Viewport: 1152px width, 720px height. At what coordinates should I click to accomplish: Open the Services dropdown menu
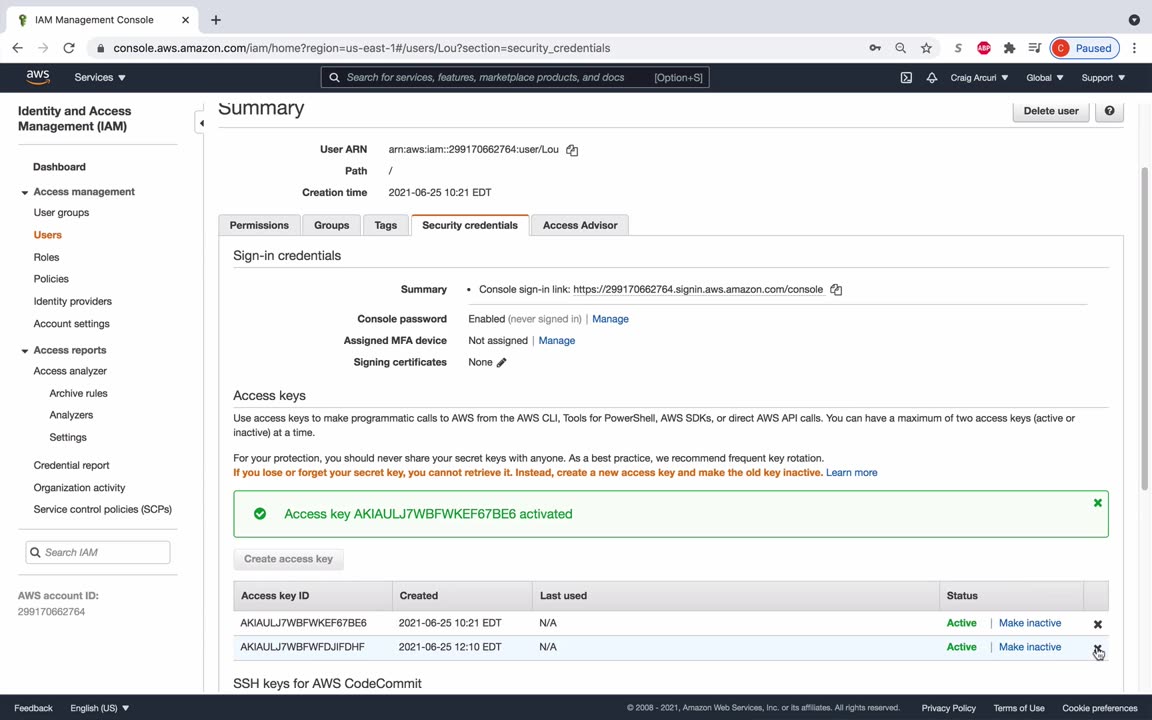pyautogui.click(x=100, y=77)
